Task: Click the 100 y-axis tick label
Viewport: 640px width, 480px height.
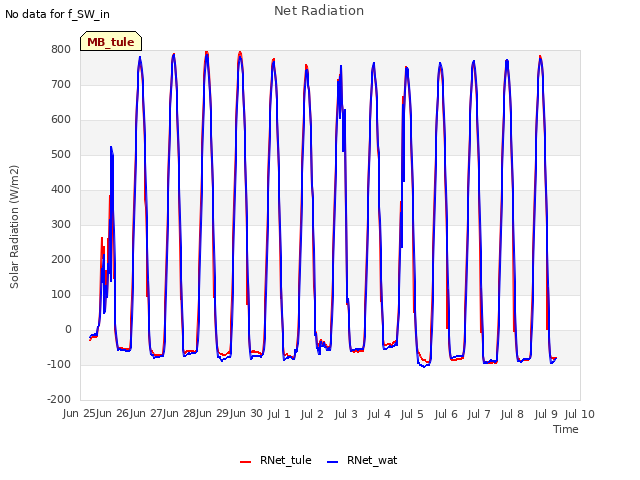Action: click(x=61, y=295)
